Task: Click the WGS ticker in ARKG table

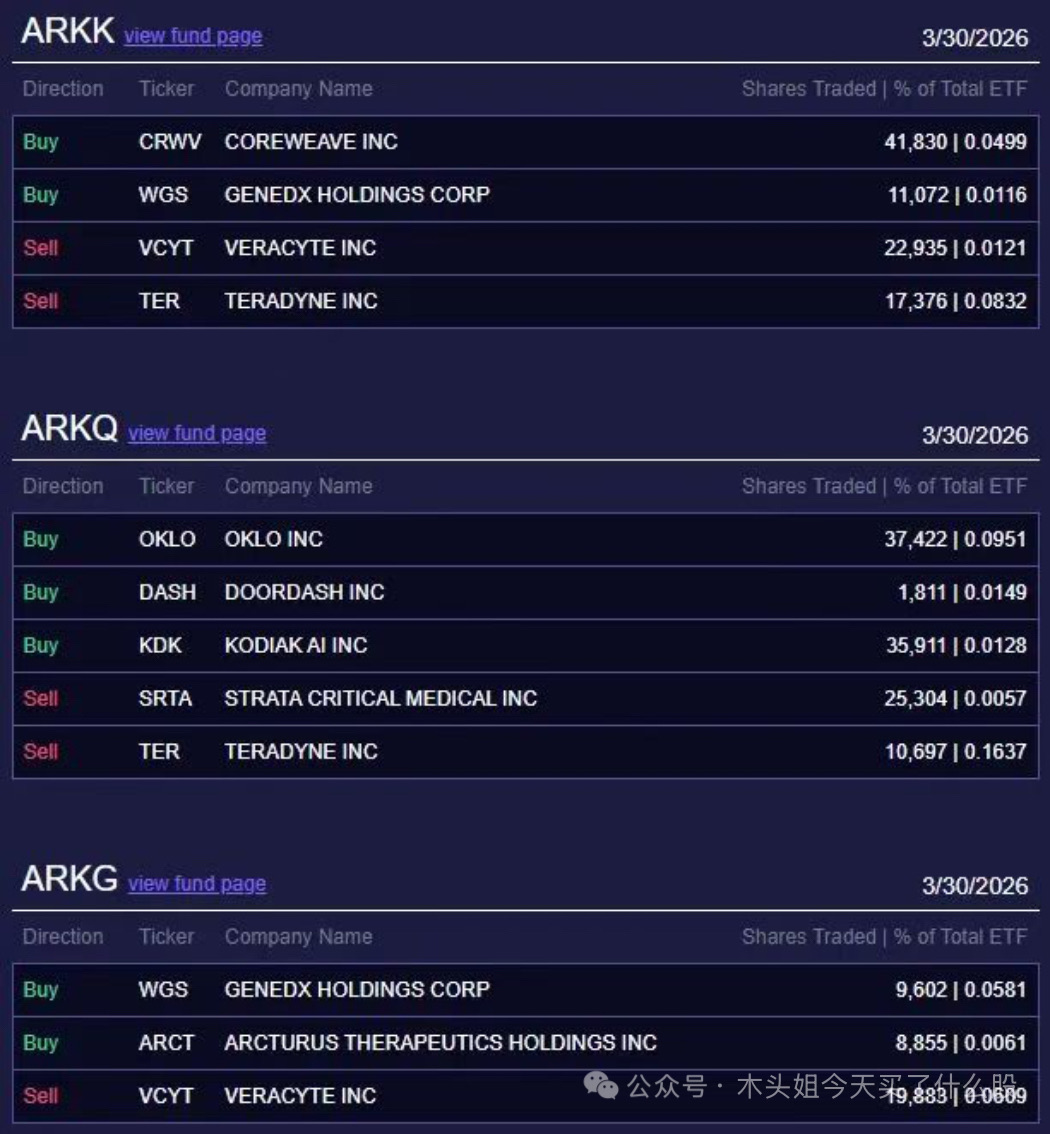Action: point(163,990)
